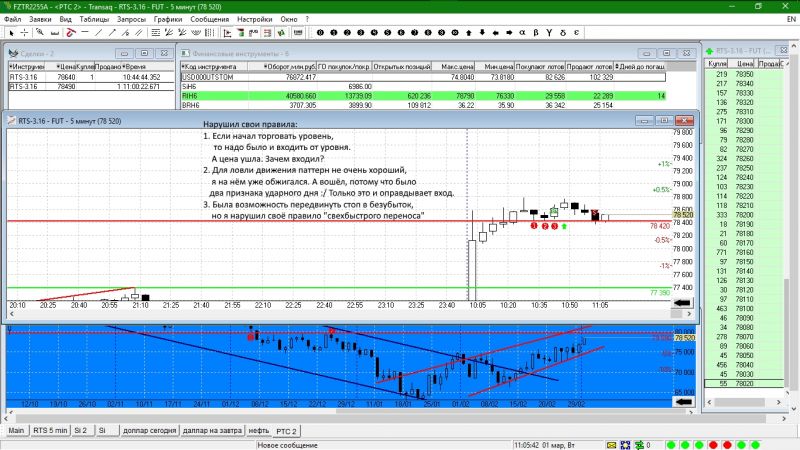
Task: Insert marker number 0 circle
Action: pos(320,33)
